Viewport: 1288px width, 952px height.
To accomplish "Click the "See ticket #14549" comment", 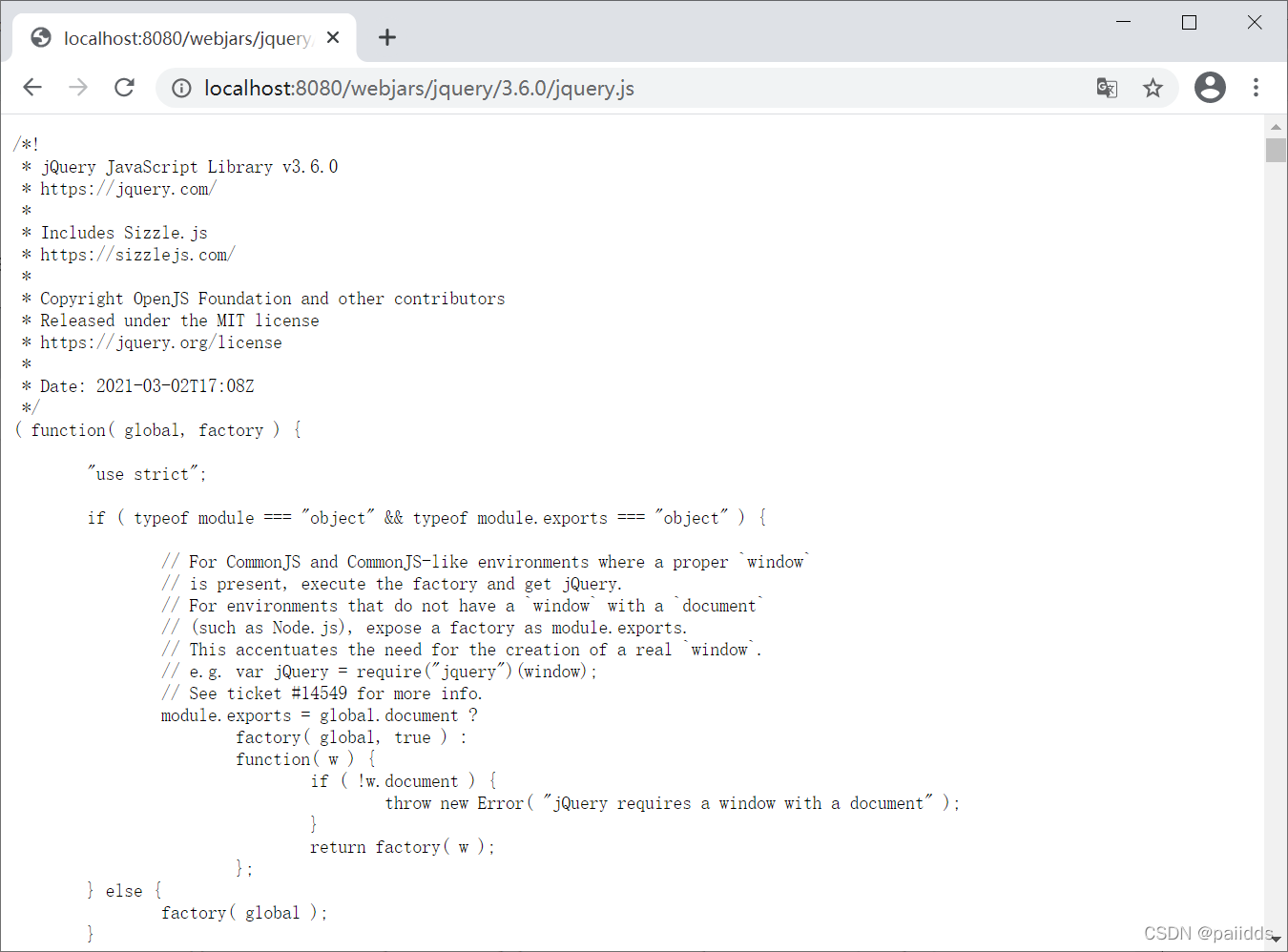I will click(322, 693).
